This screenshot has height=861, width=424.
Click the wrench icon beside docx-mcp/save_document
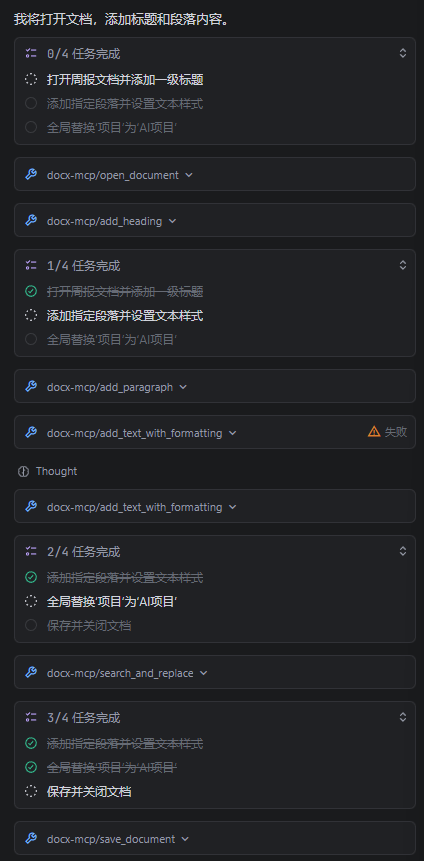[31, 838]
